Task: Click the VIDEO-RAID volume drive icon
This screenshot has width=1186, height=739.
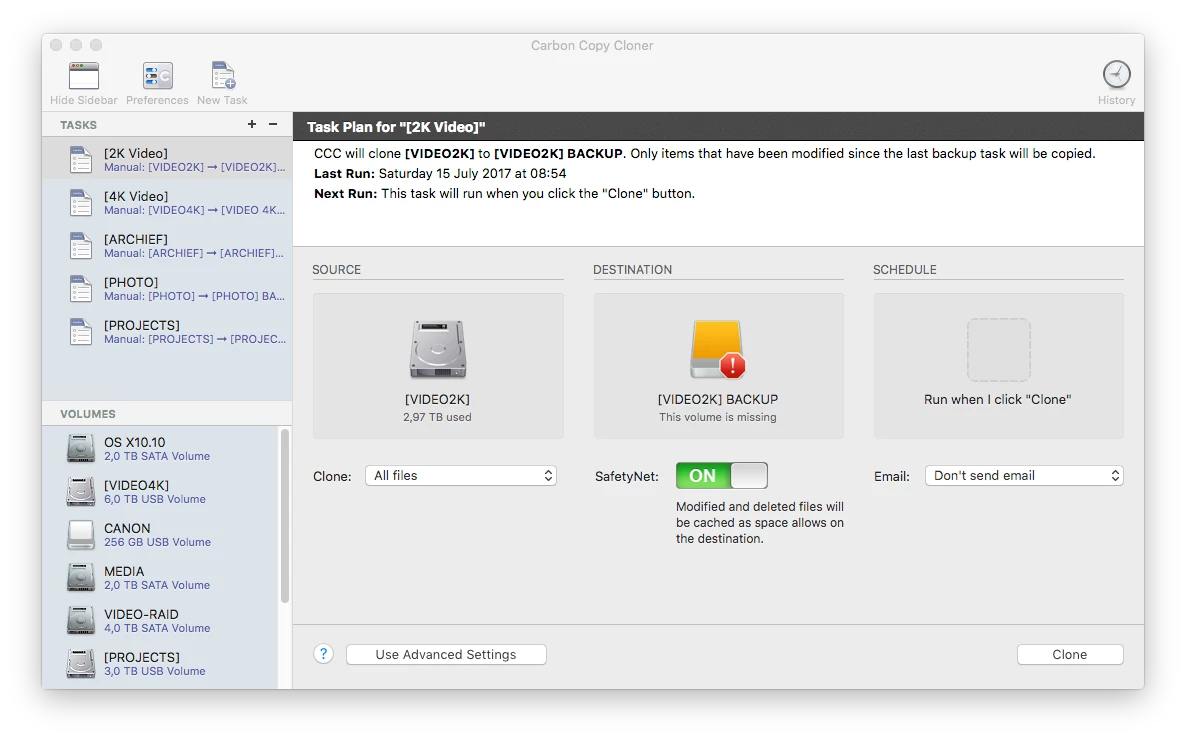Action: (x=81, y=621)
